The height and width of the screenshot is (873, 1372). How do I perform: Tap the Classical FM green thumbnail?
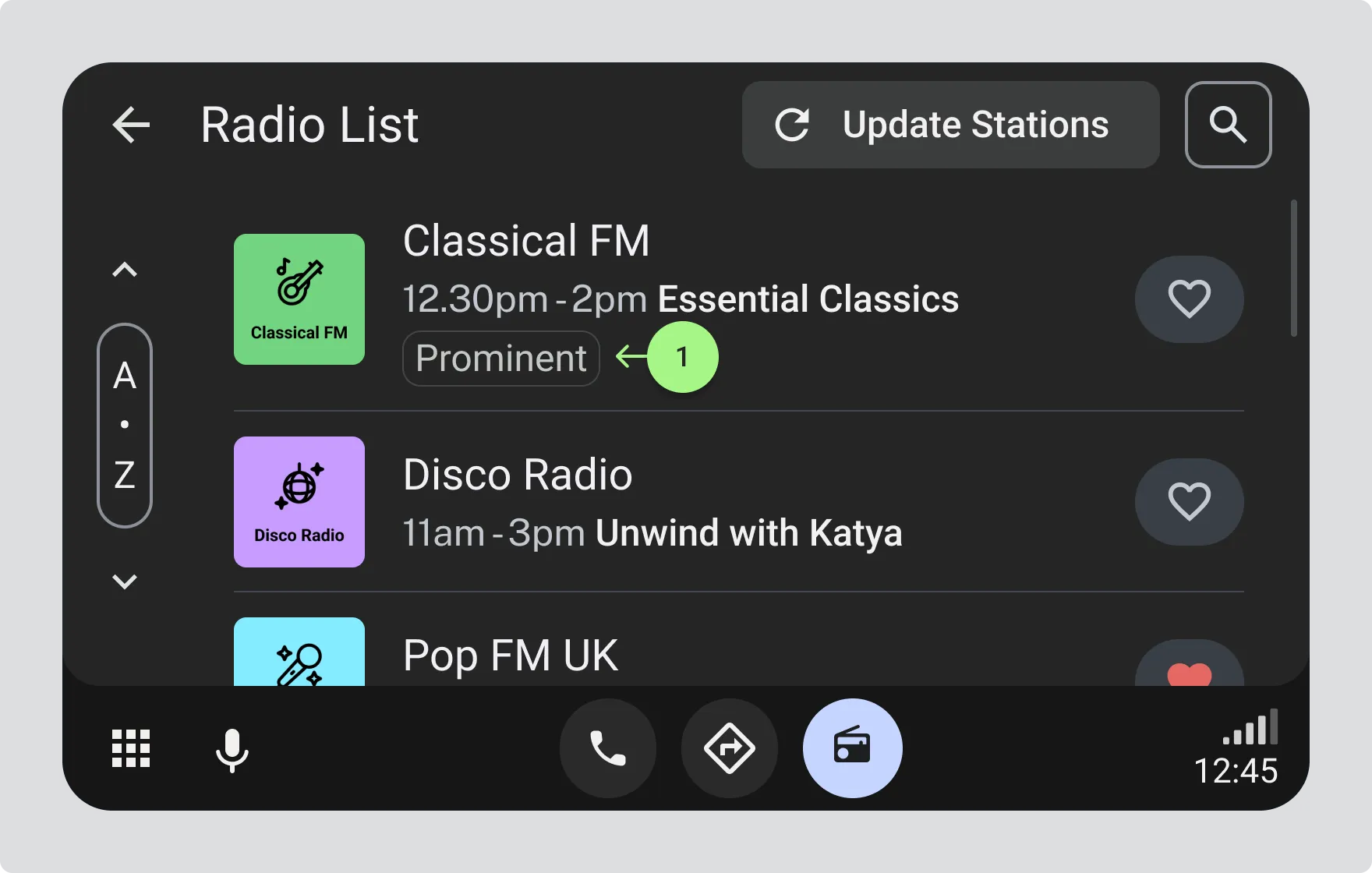click(x=299, y=299)
